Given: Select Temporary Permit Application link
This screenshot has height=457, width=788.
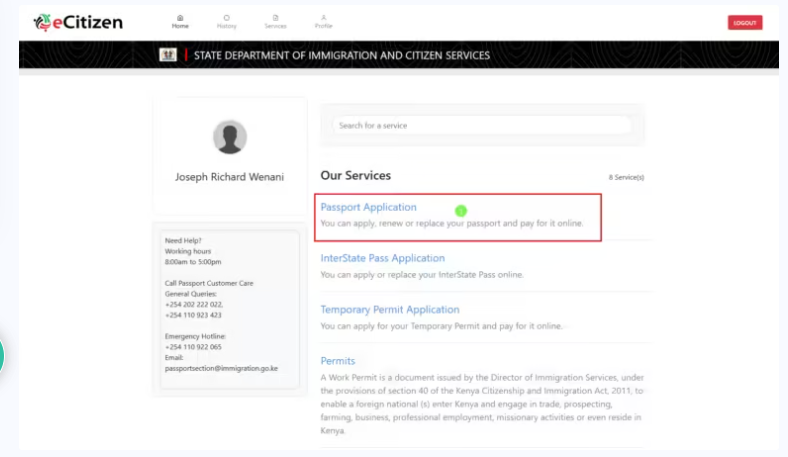Looking at the screenshot, I should tap(389, 310).
